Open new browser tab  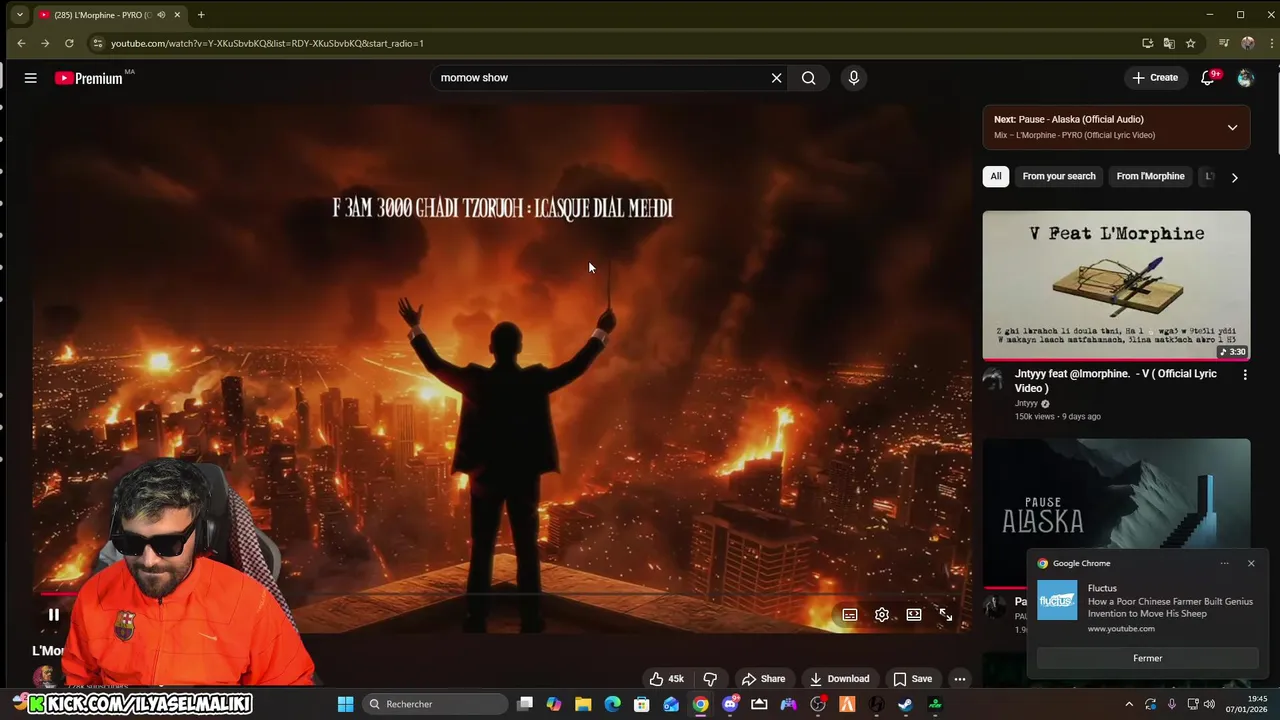[201, 15]
